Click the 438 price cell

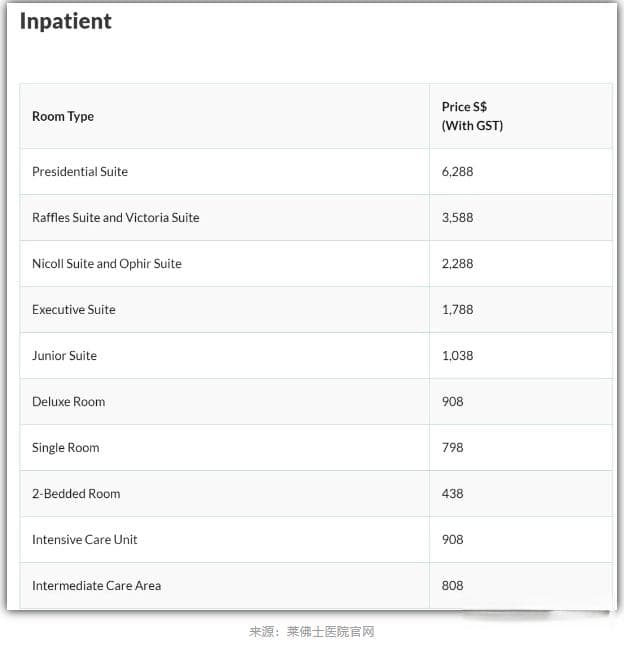[452, 494]
